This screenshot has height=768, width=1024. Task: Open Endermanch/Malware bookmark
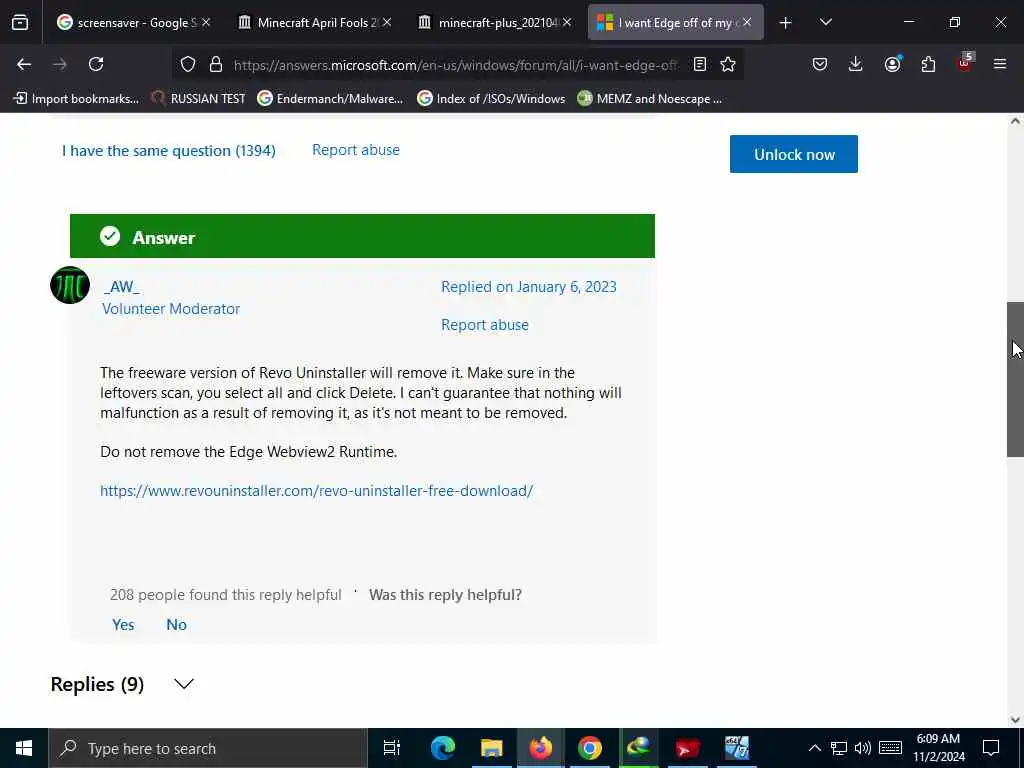(x=330, y=99)
